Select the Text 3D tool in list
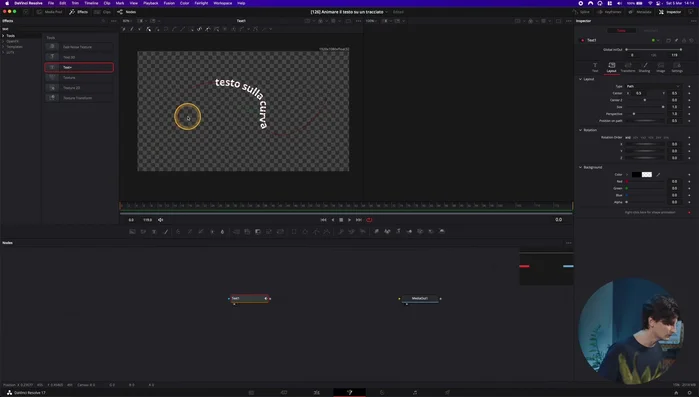 [x=79, y=57]
